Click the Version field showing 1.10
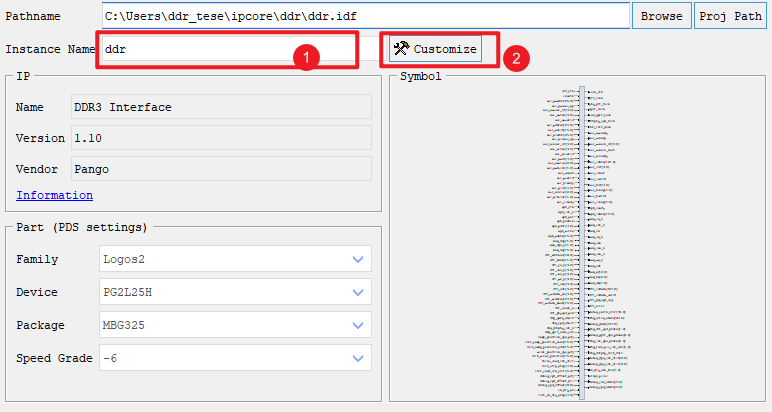 tap(221, 138)
